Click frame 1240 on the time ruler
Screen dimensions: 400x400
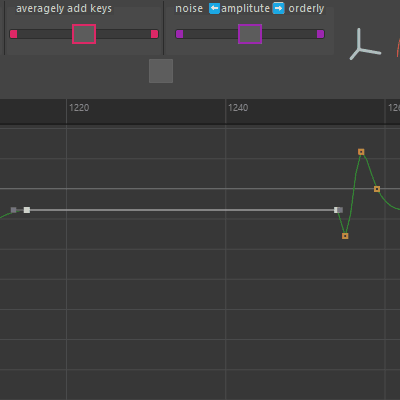[x=238, y=108]
